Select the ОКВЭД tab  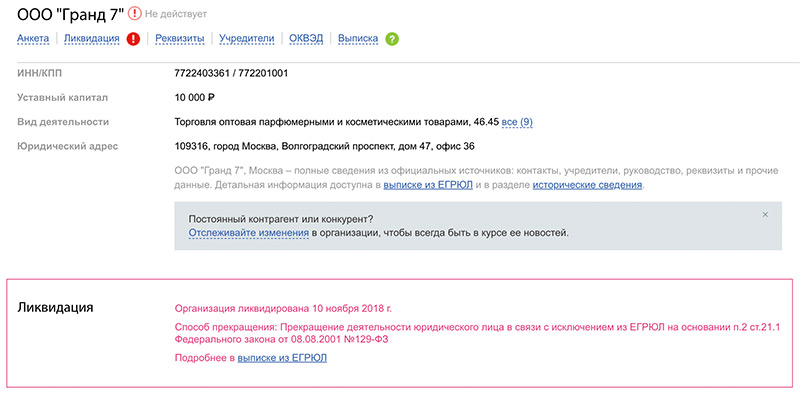click(x=306, y=38)
